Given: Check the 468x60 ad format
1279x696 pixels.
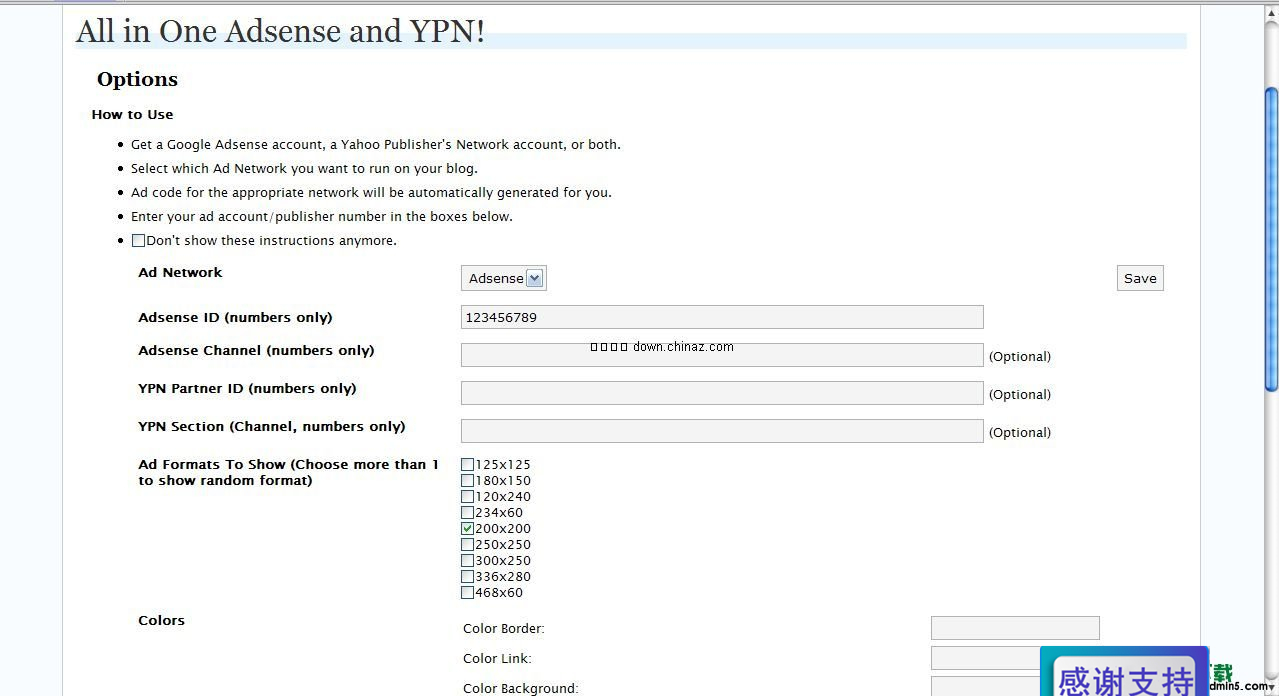Looking at the screenshot, I should 467,592.
